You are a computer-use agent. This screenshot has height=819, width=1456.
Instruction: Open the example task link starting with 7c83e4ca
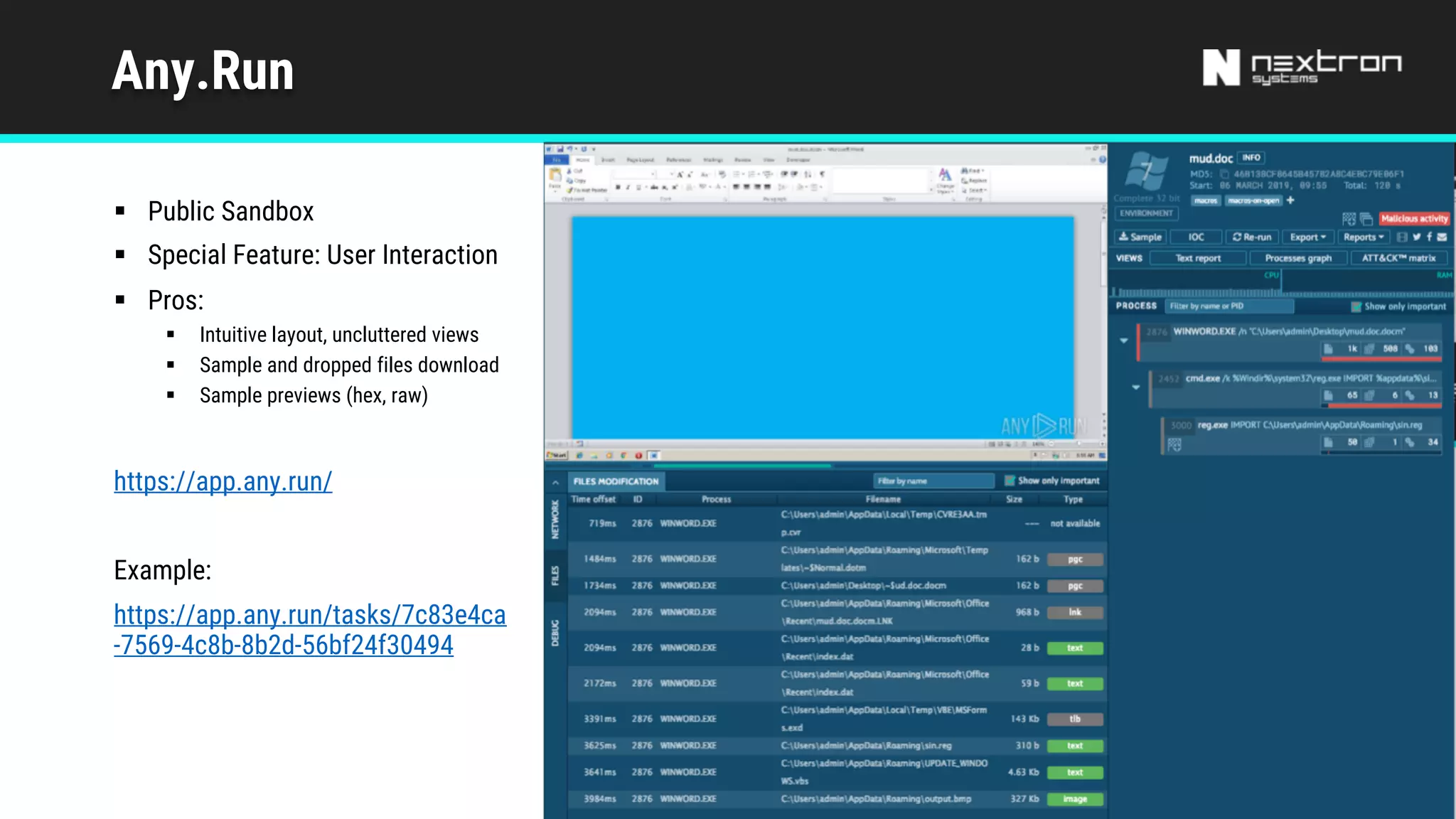310,630
